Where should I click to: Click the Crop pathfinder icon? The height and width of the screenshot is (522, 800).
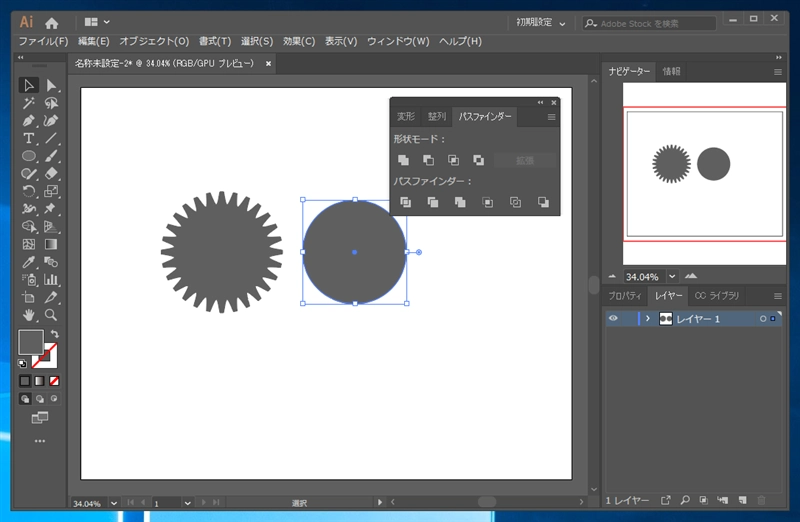click(x=488, y=203)
